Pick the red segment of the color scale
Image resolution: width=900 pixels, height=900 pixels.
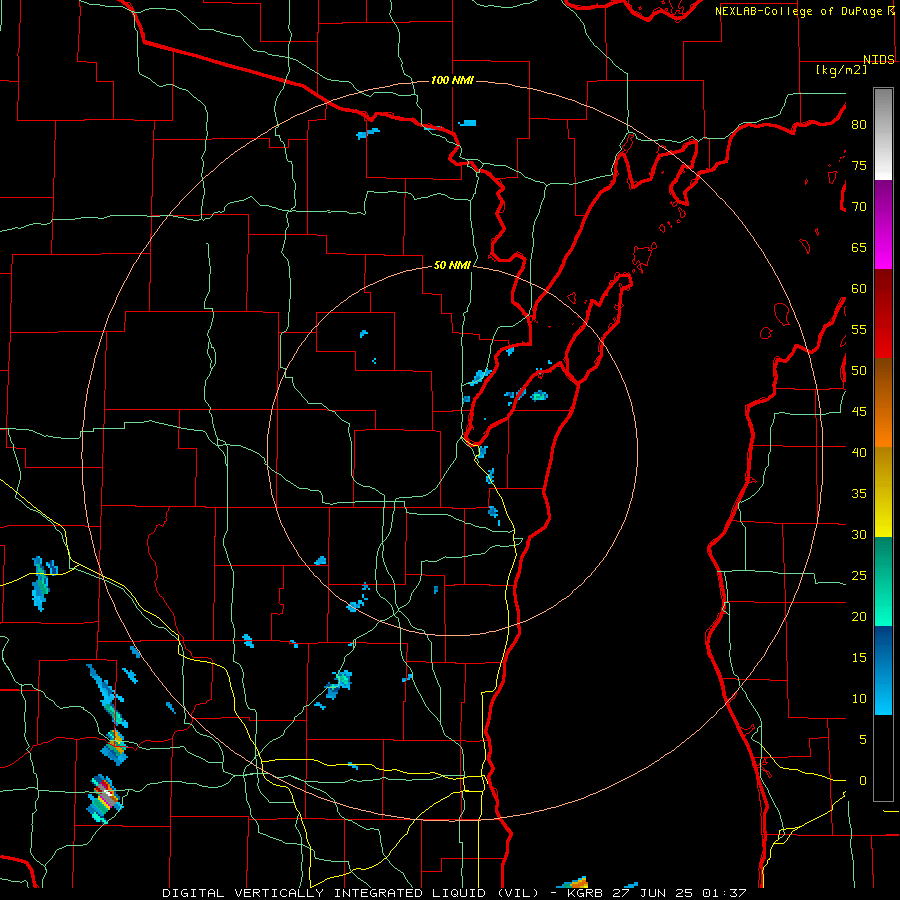[883, 313]
